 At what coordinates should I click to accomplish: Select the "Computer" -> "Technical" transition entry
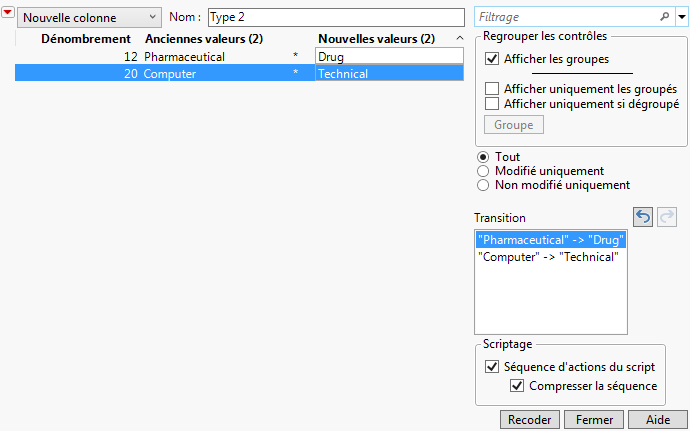[x=549, y=257]
